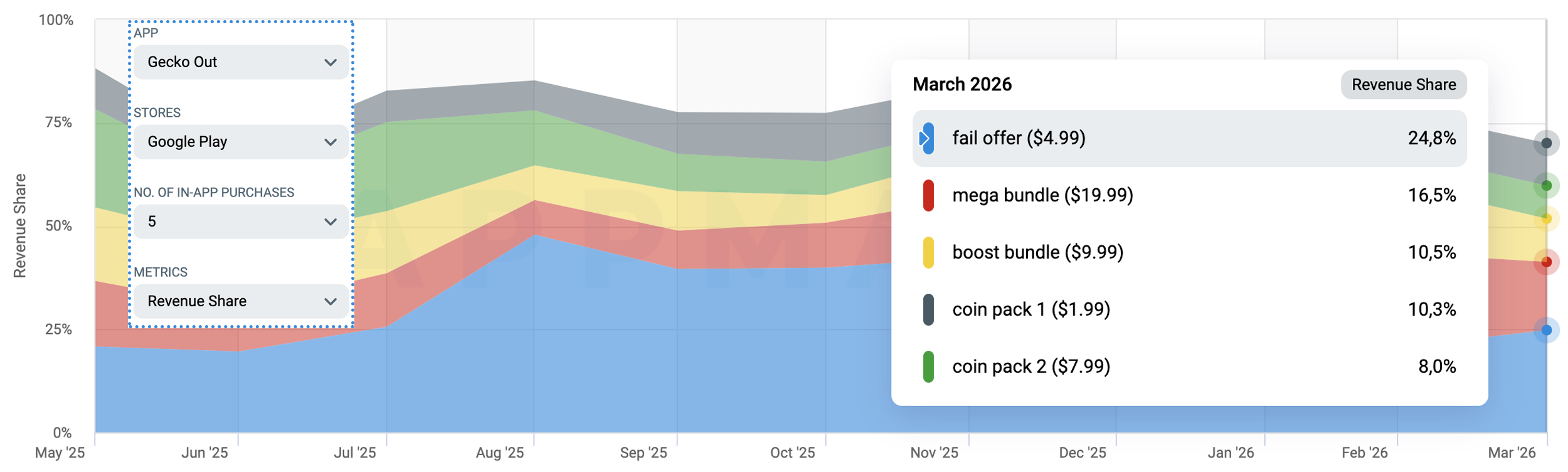The width and height of the screenshot is (1568, 472).
Task: Select the fail offer ($4.99) row
Action: 1189,138
